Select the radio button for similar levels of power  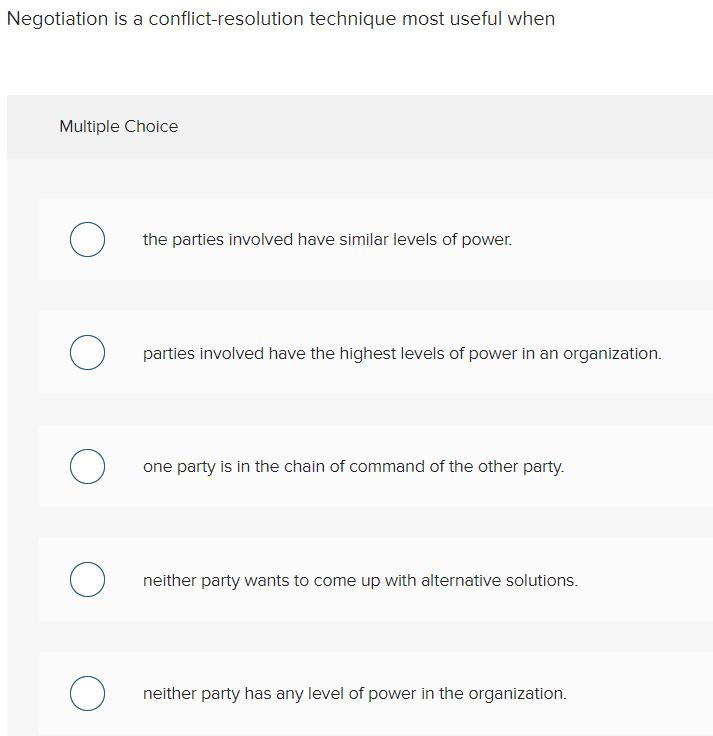(87, 240)
